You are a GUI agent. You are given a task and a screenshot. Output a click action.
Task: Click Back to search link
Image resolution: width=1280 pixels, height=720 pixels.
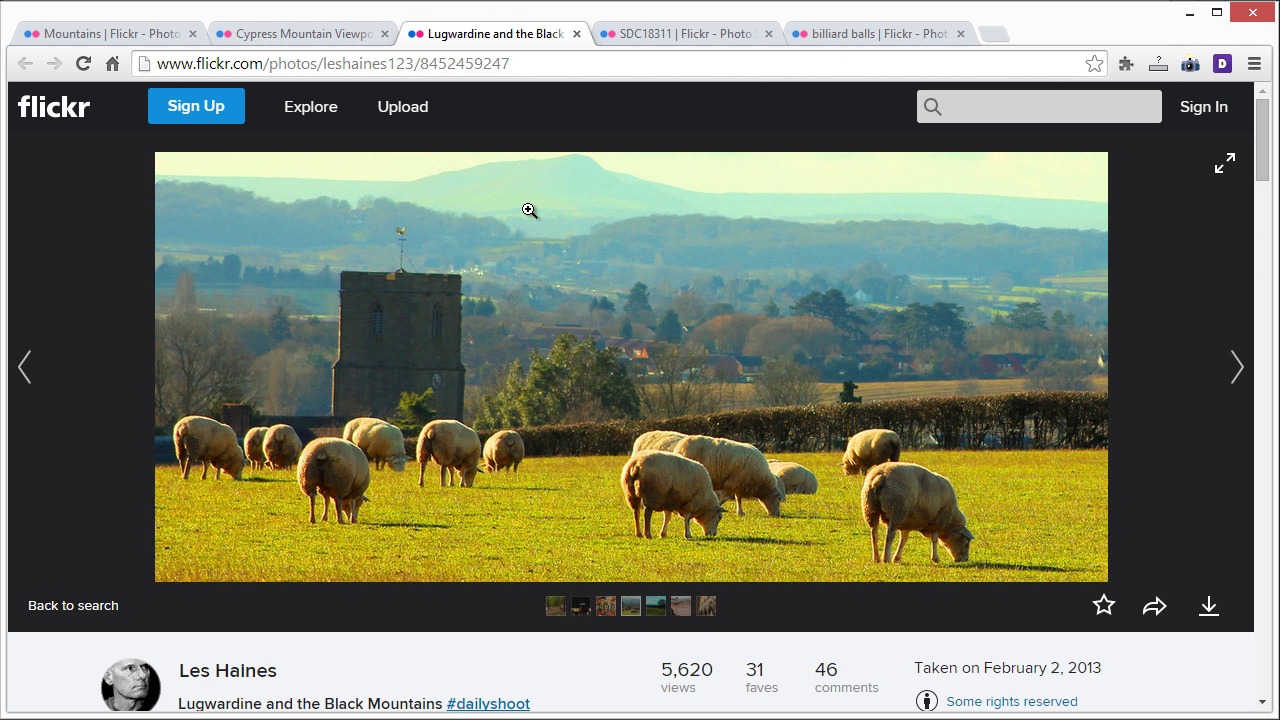click(x=73, y=605)
